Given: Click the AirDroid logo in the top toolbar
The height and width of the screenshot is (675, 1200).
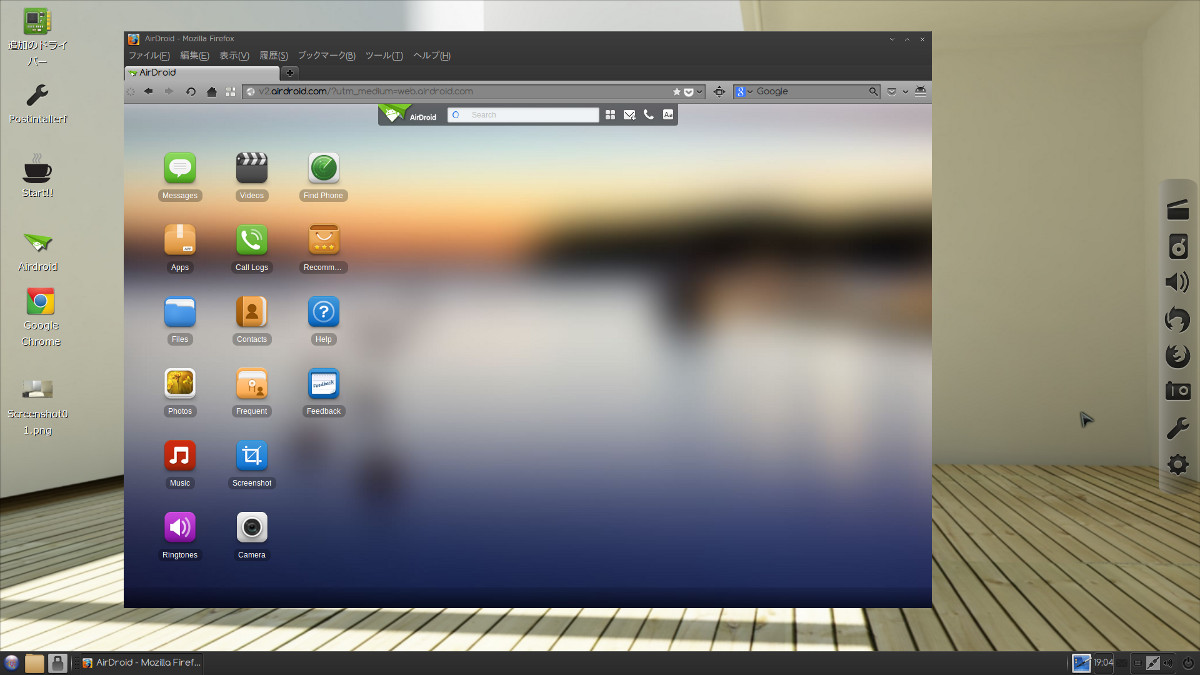Looking at the screenshot, I should [x=409, y=114].
